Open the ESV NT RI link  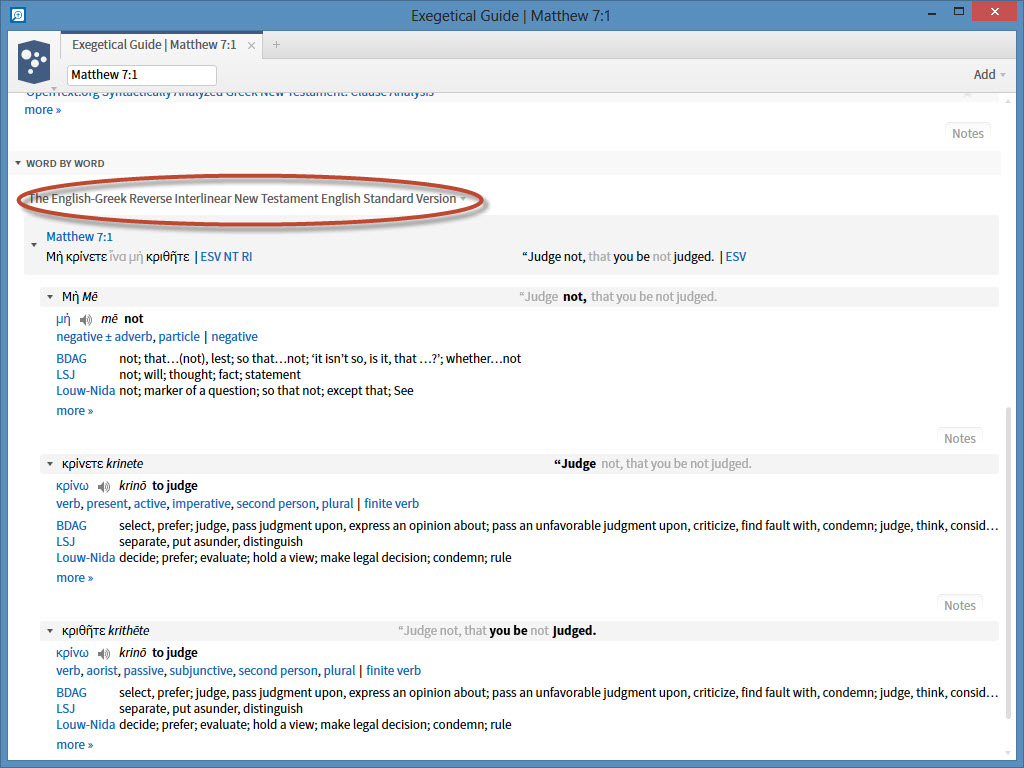click(226, 257)
